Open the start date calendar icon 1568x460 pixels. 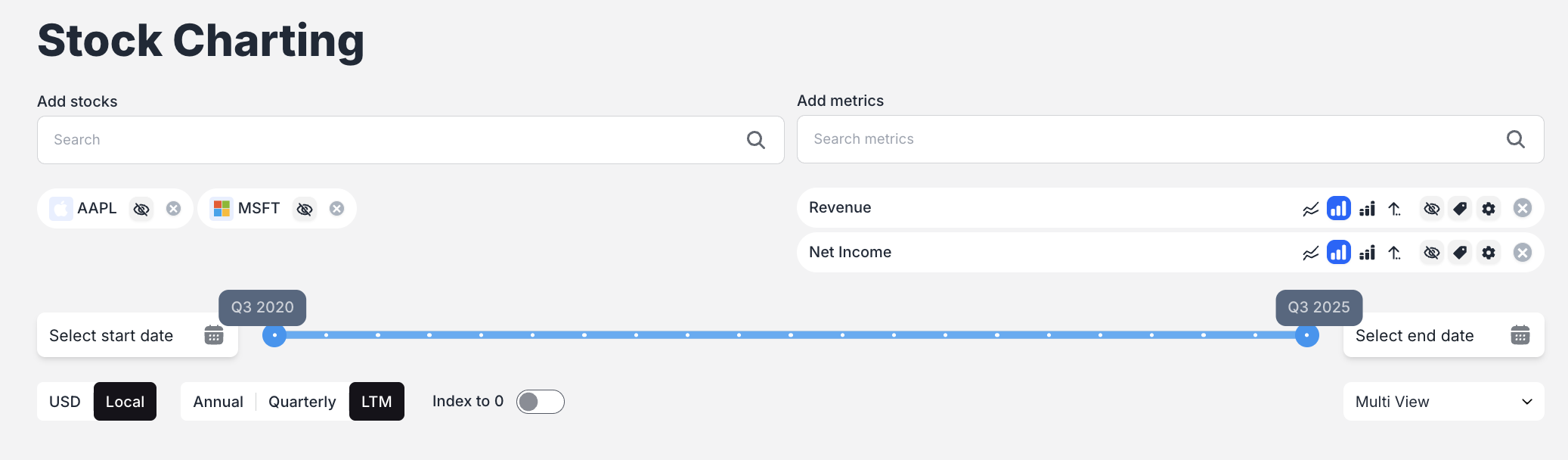(214, 335)
